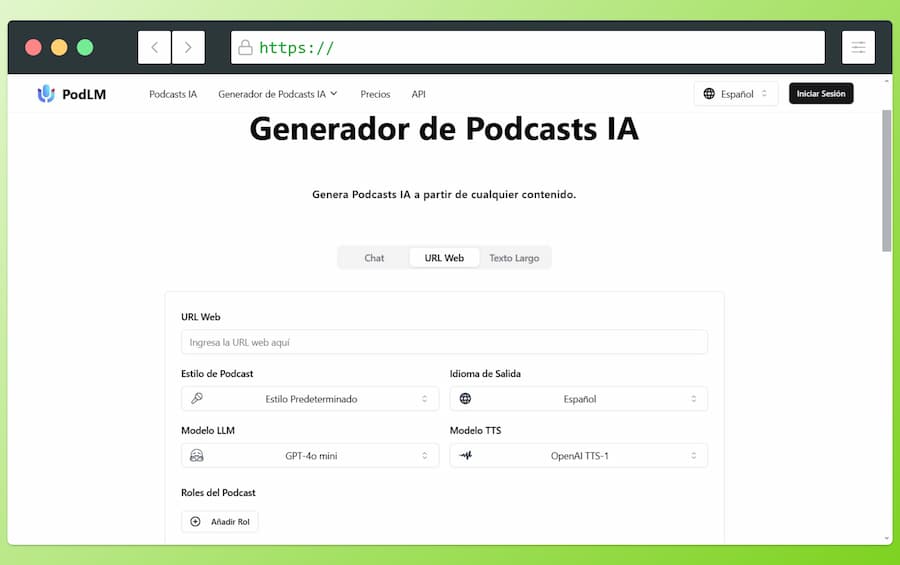
Task: Open the Estilo Predeterminado dropdown
Action: coord(310,399)
